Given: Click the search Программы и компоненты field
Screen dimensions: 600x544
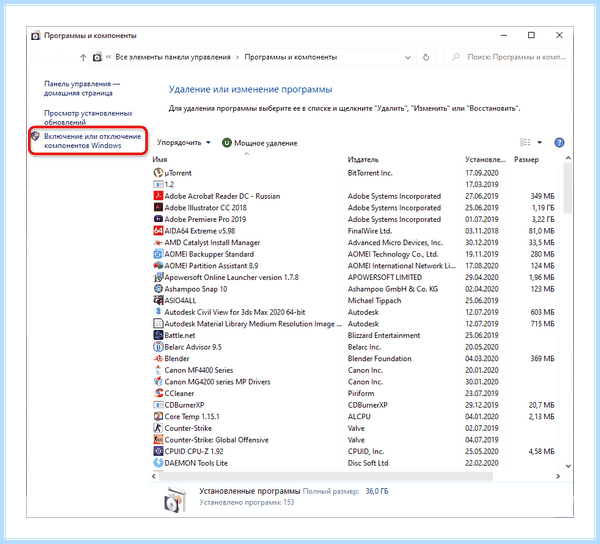Looking at the screenshot, I should click(x=504, y=57).
